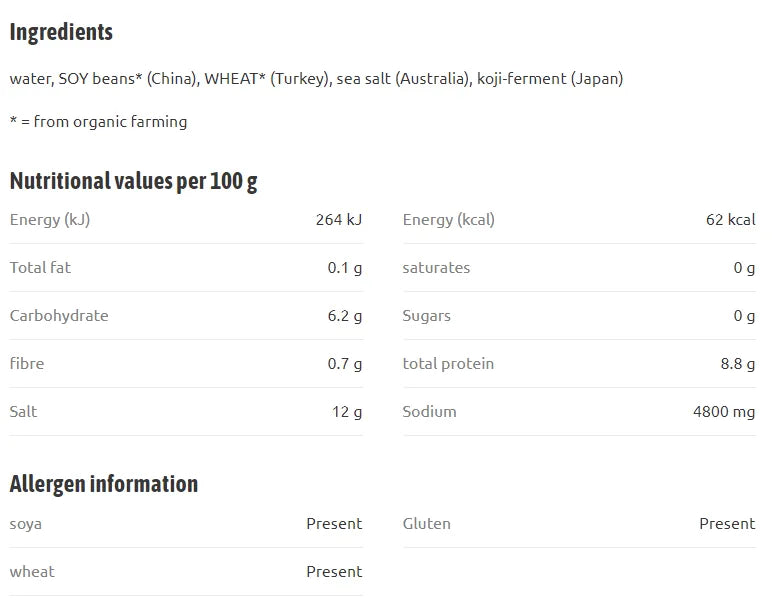776x613 pixels.
Task: Click the saturates row label
Action: pyautogui.click(x=436, y=268)
